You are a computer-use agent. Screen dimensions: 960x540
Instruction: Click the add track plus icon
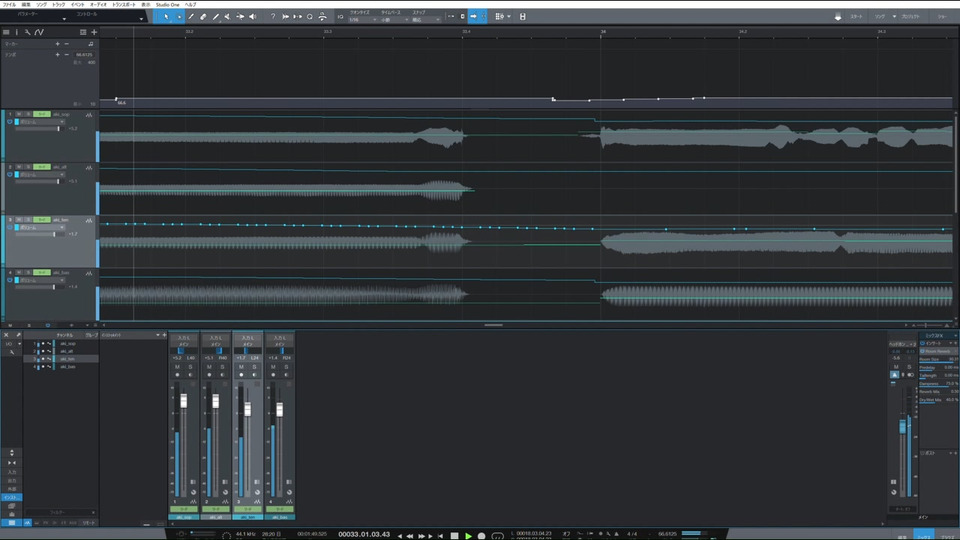(94, 32)
